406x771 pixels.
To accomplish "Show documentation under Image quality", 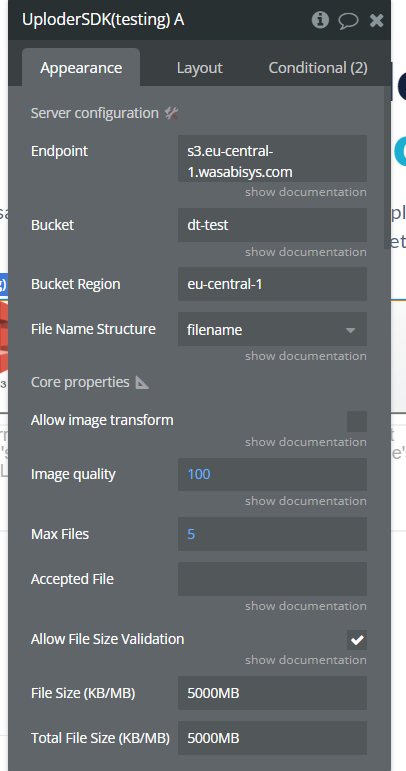I will click(x=306, y=501).
